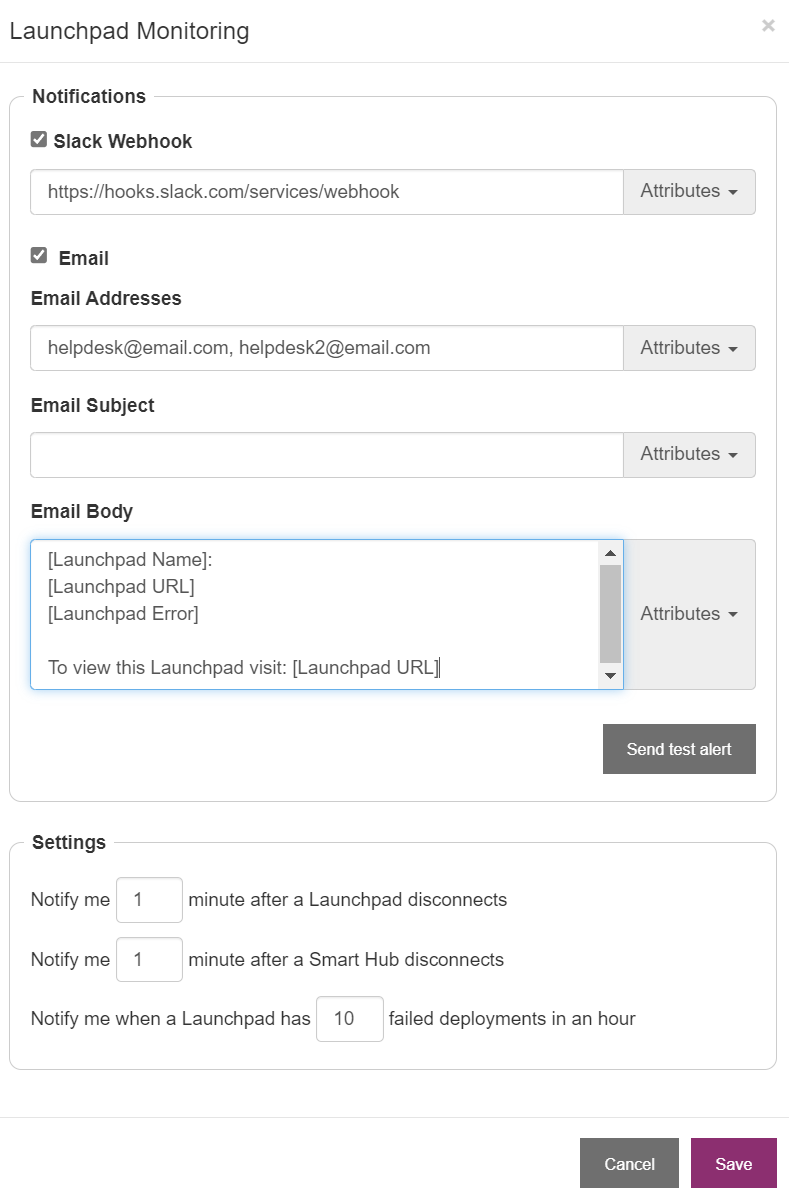Click the Send test alert button
Image resolution: width=789 pixels, height=1194 pixels.
click(x=679, y=748)
